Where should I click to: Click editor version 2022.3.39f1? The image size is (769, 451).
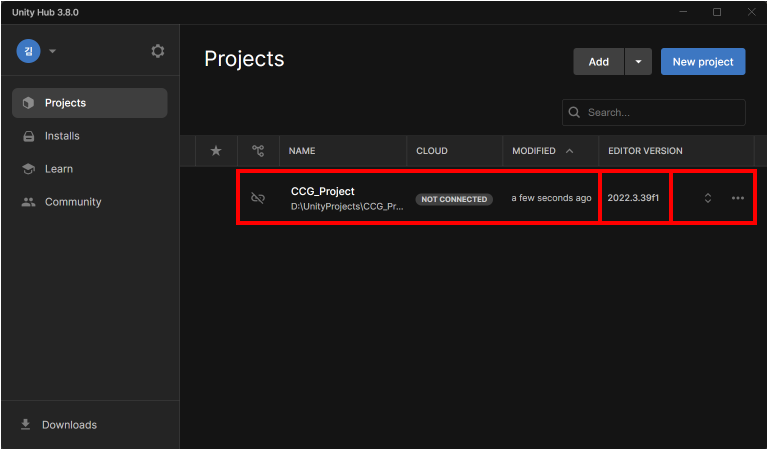click(x=633, y=198)
